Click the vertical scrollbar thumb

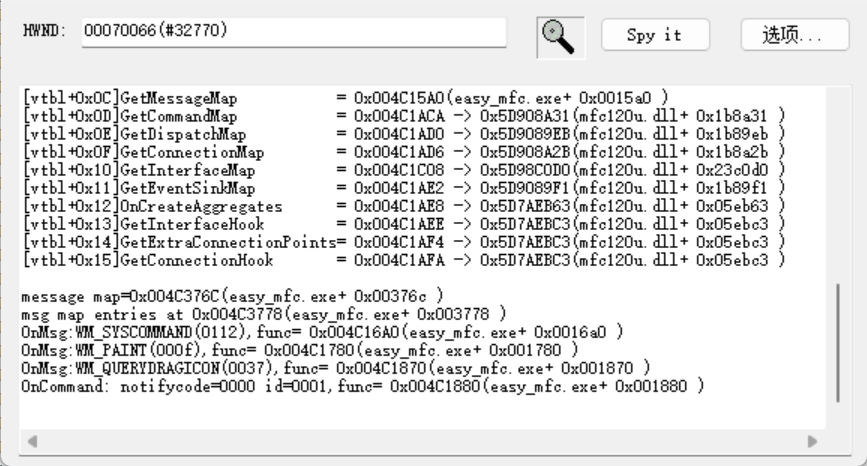coord(838,343)
